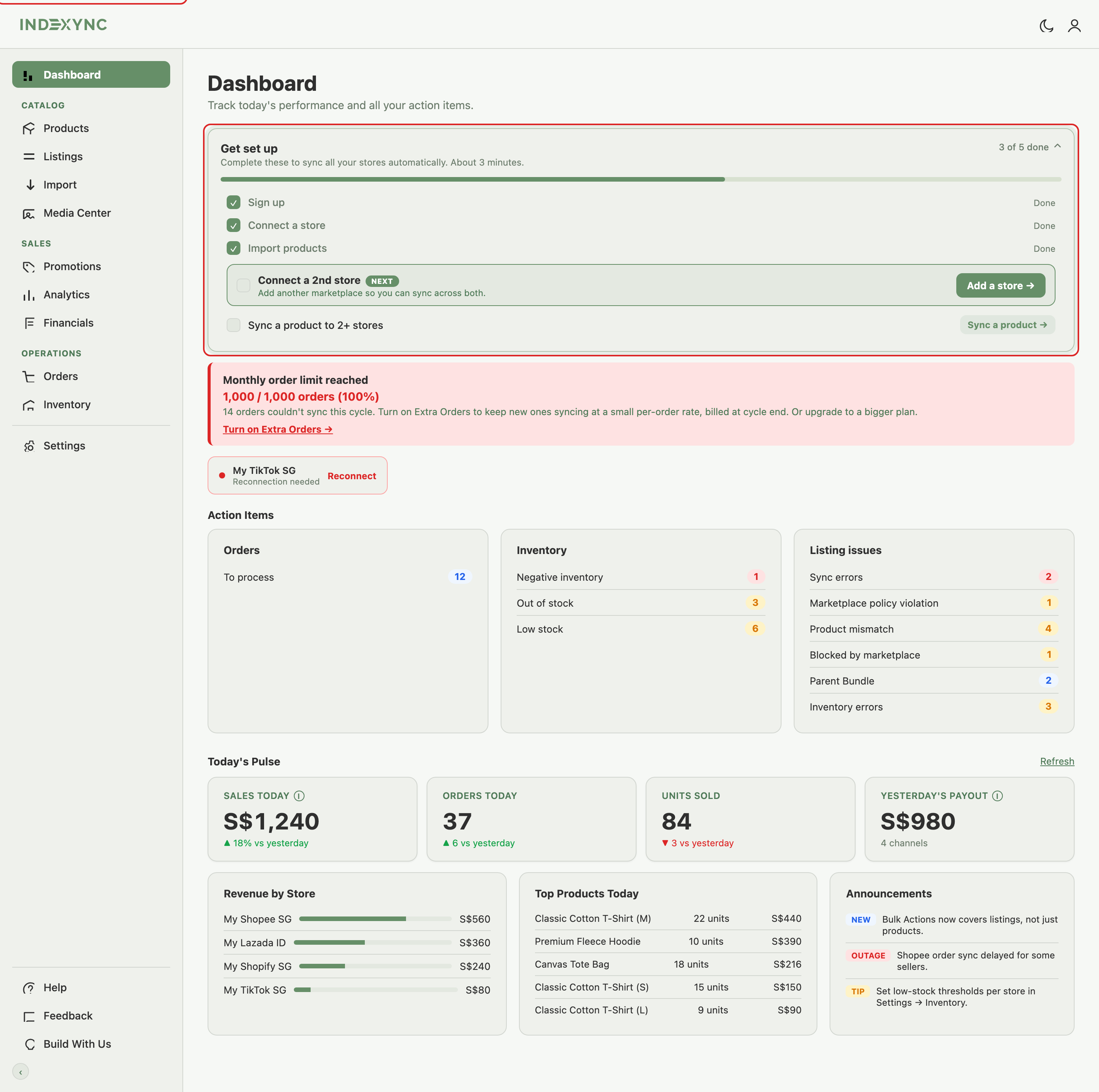Viewport: 1099px width, 1092px height.
Task: Click the Add a store button
Action: [1001, 285]
